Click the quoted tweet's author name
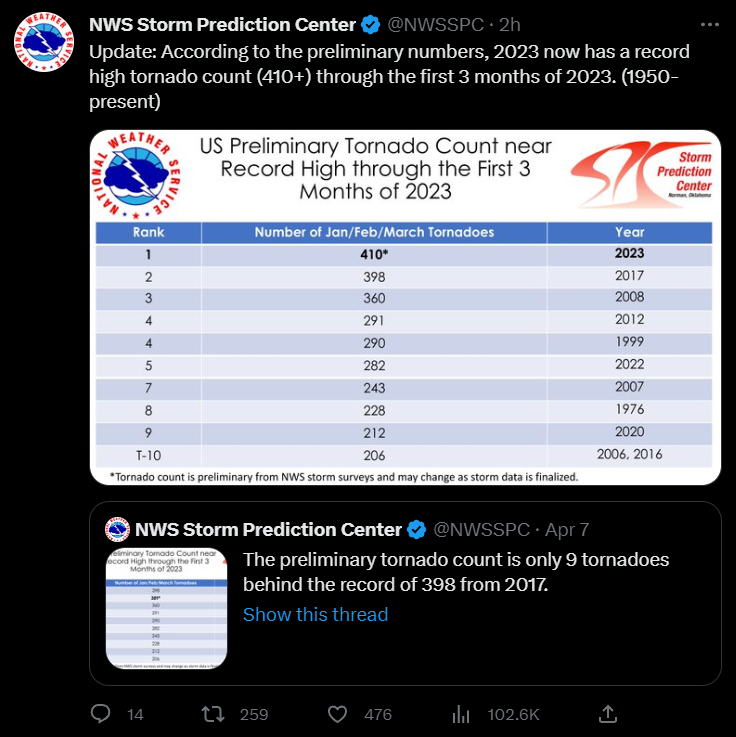 pos(268,529)
